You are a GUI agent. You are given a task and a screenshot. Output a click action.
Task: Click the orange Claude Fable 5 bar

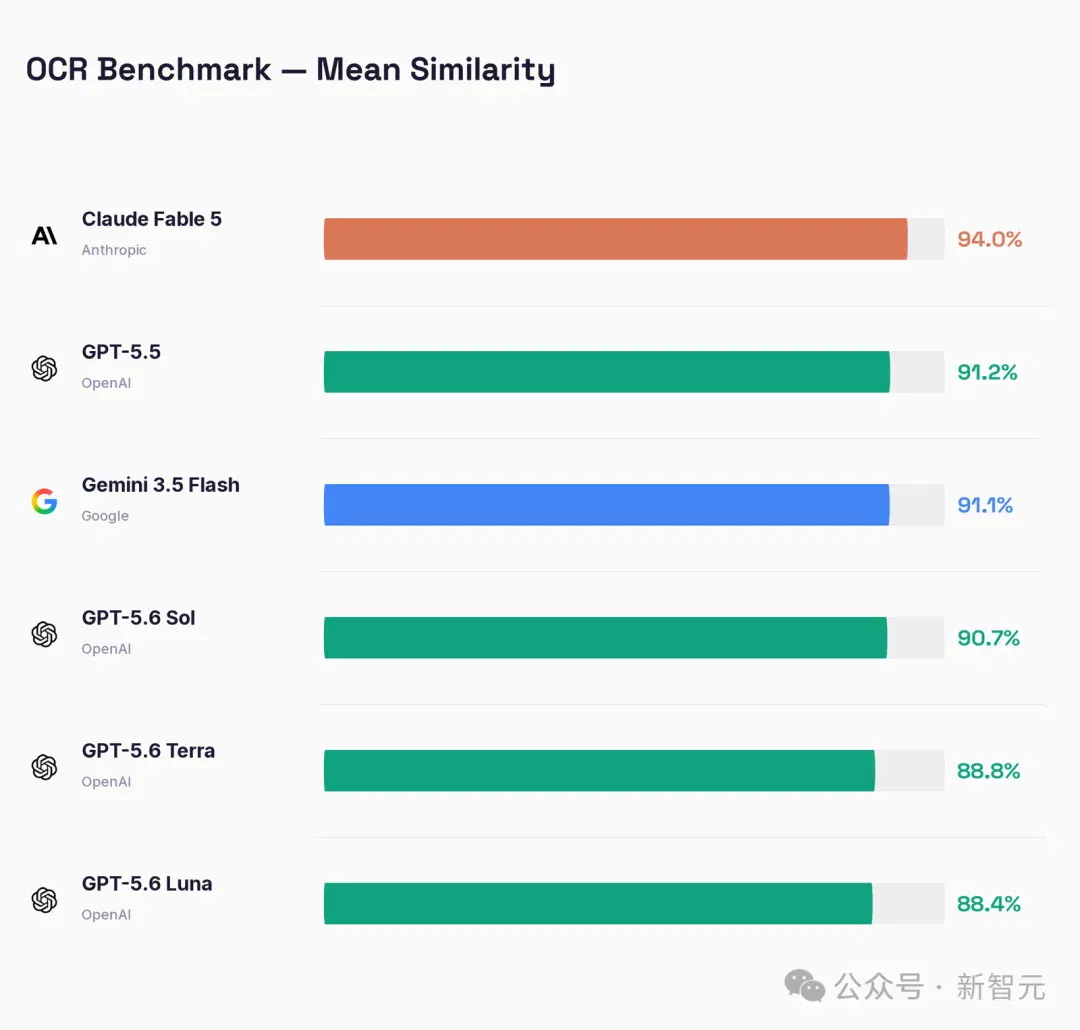pyautogui.click(x=615, y=239)
